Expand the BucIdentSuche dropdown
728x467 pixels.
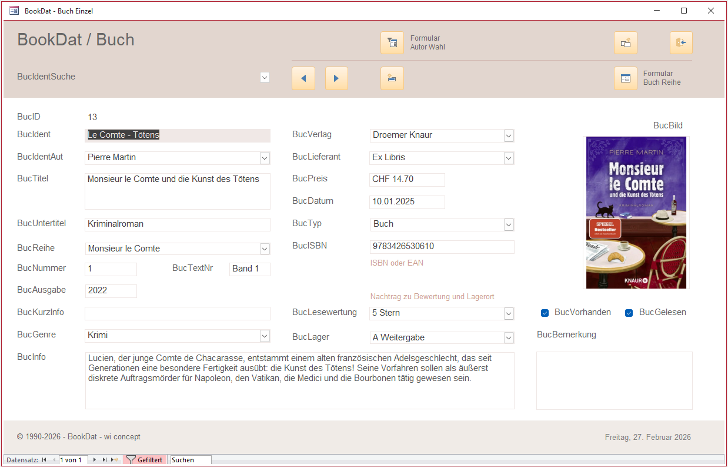(x=265, y=77)
